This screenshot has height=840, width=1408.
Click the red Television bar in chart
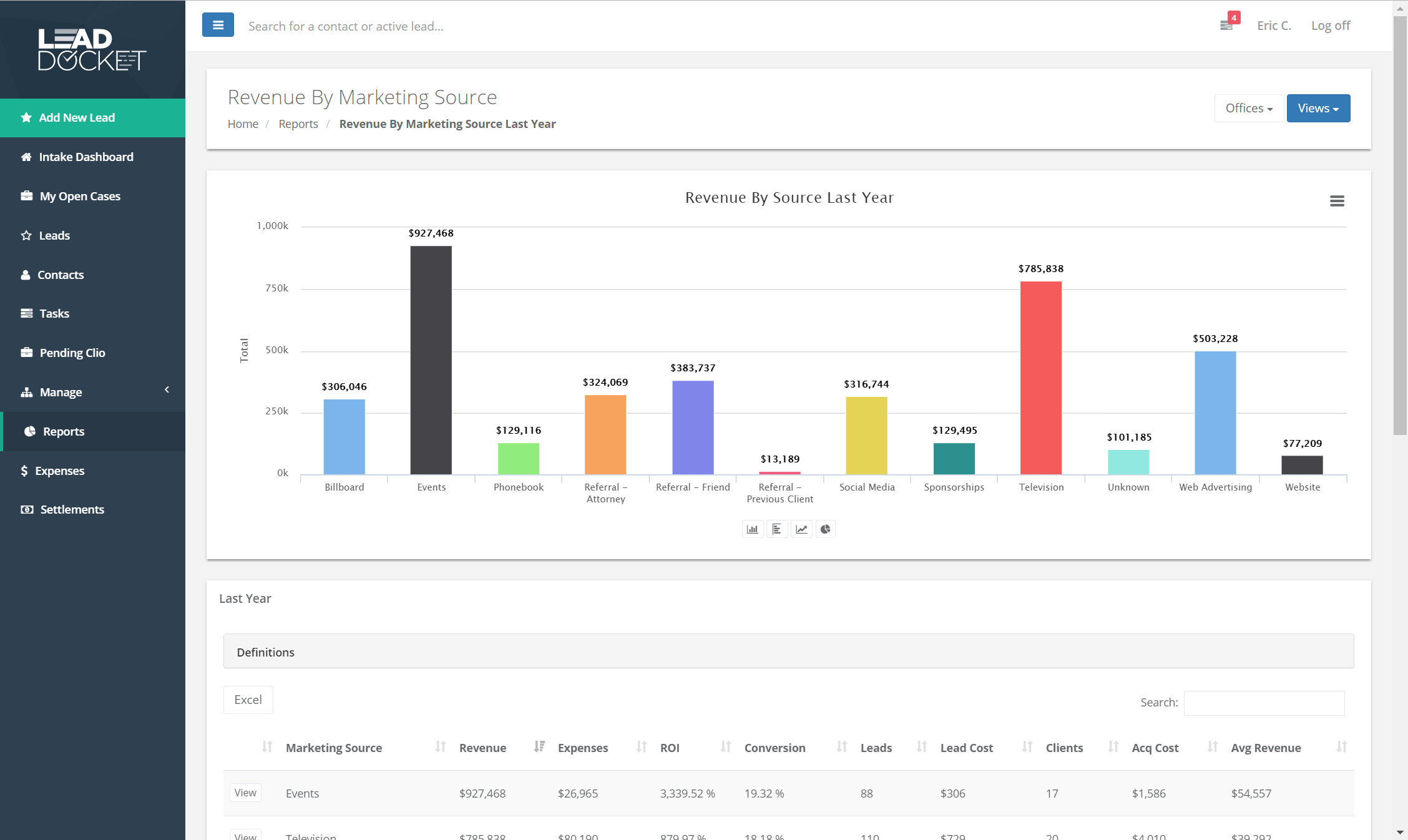coord(1040,378)
